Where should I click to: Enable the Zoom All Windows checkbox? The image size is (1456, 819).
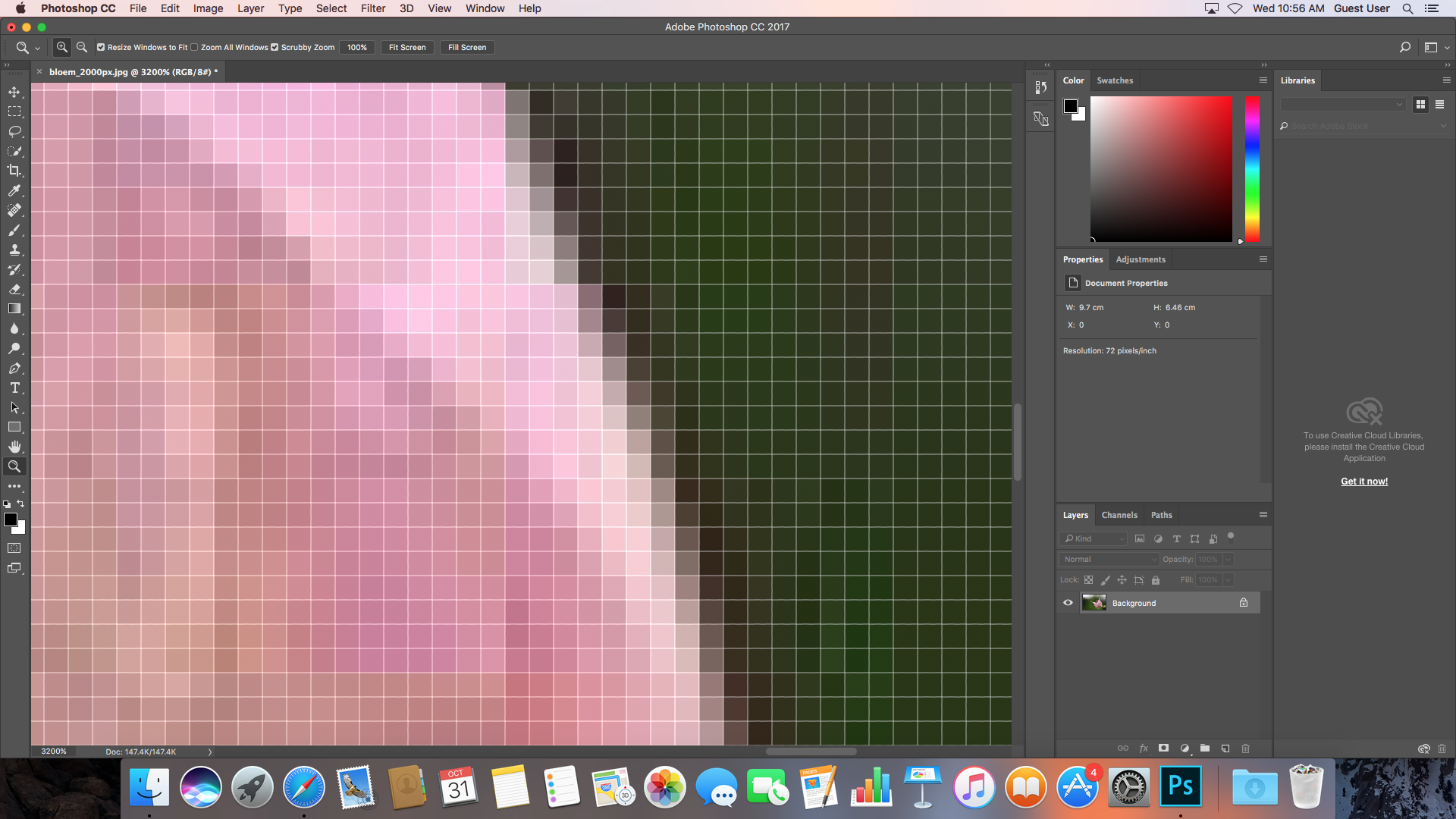(x=195, y=47)
